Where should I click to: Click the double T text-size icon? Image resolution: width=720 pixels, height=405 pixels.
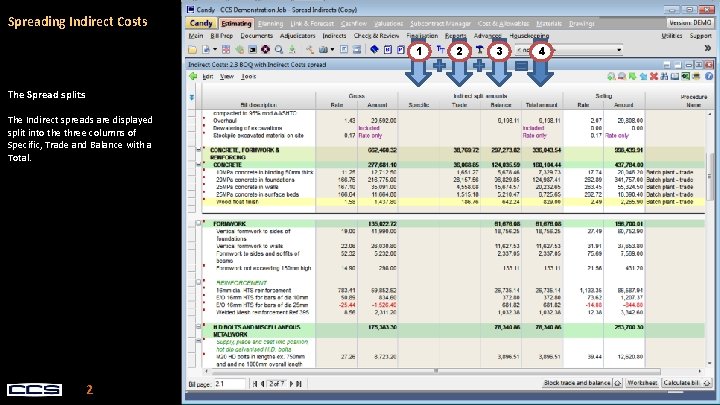pyautogui.click(x=440, y=49)
